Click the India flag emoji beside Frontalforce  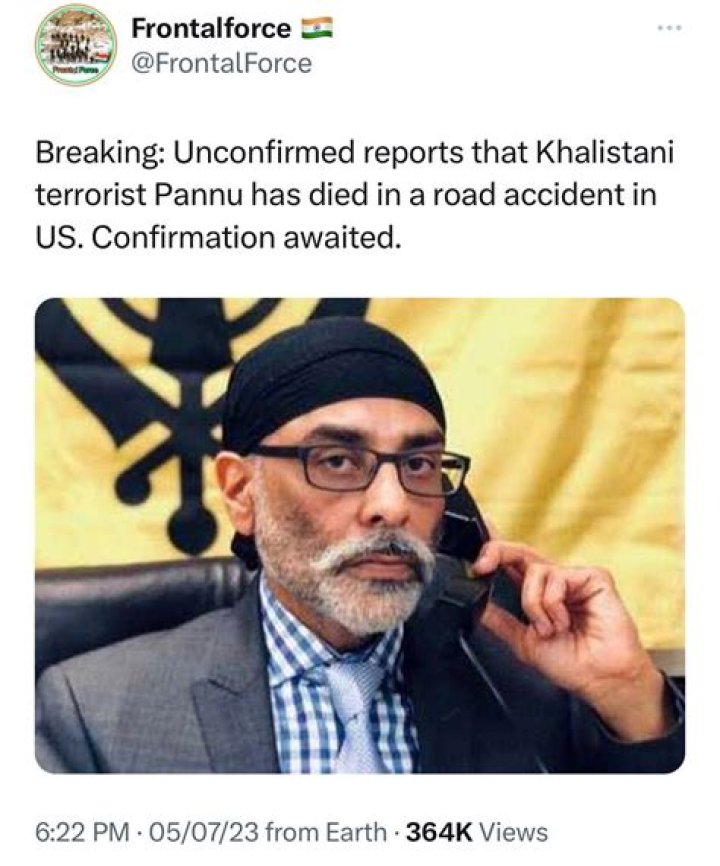(x=316, y=28)
